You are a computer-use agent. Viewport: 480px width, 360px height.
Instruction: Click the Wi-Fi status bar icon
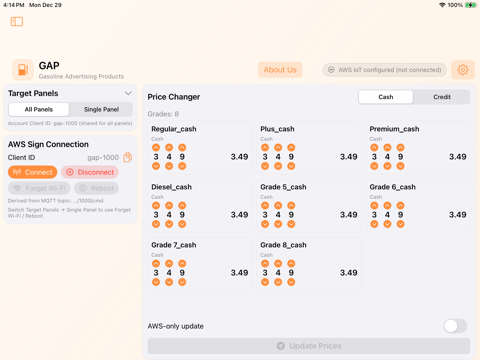pyautogui.click(x=442, y=5)
